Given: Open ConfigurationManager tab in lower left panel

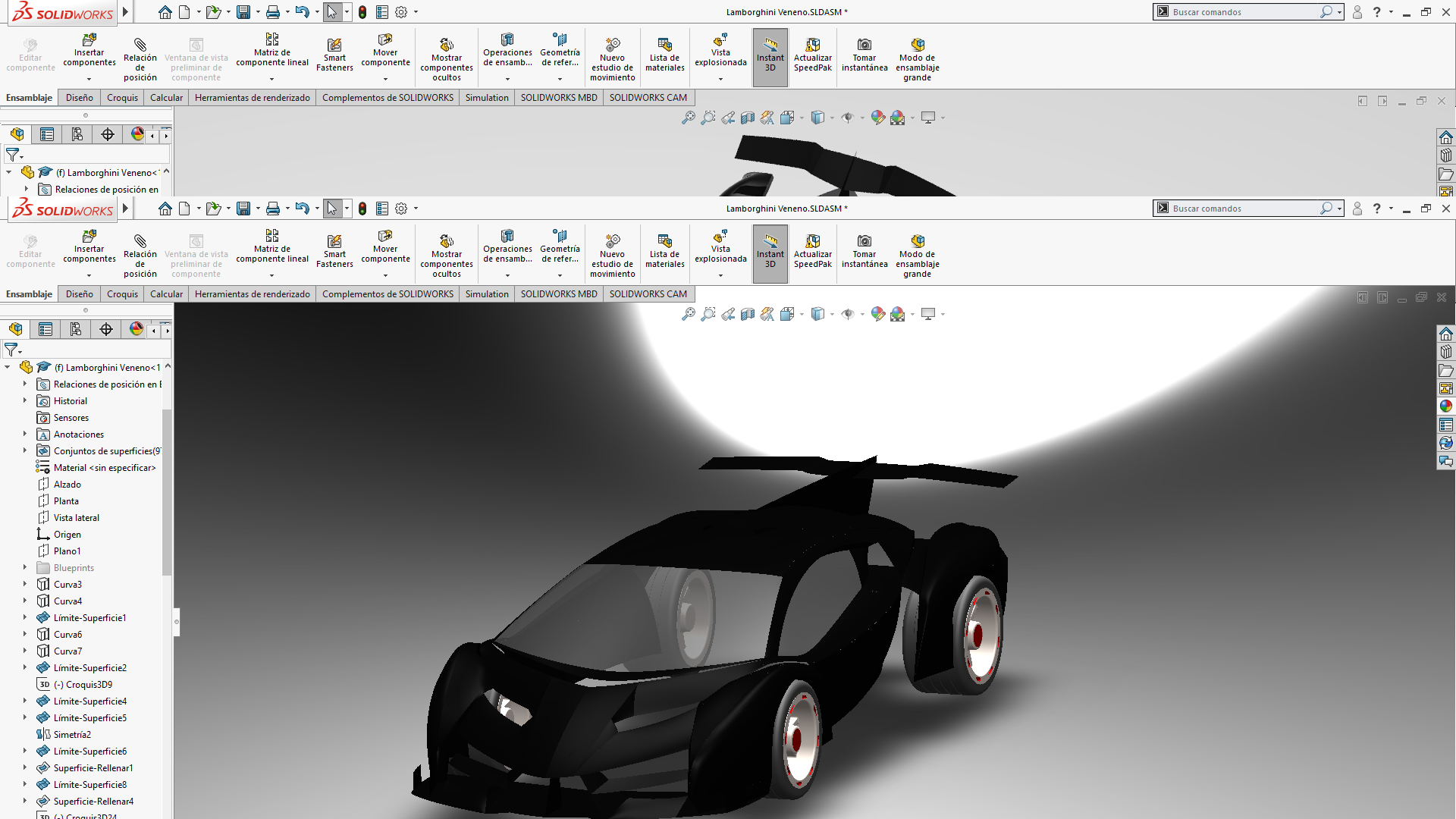Looking at the screenshot, I should point(76,329).
